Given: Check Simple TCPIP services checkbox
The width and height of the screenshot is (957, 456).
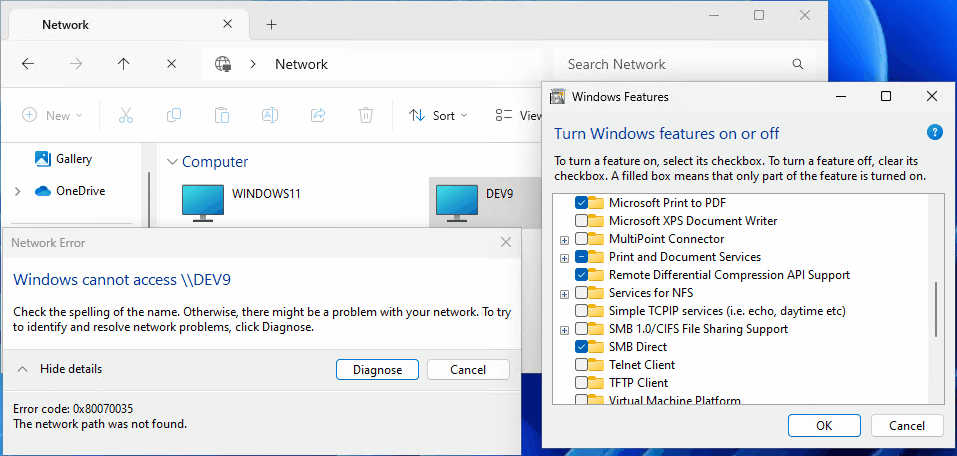Looking at the screenshot, I should pyautogui.click(x=581, y=311).
